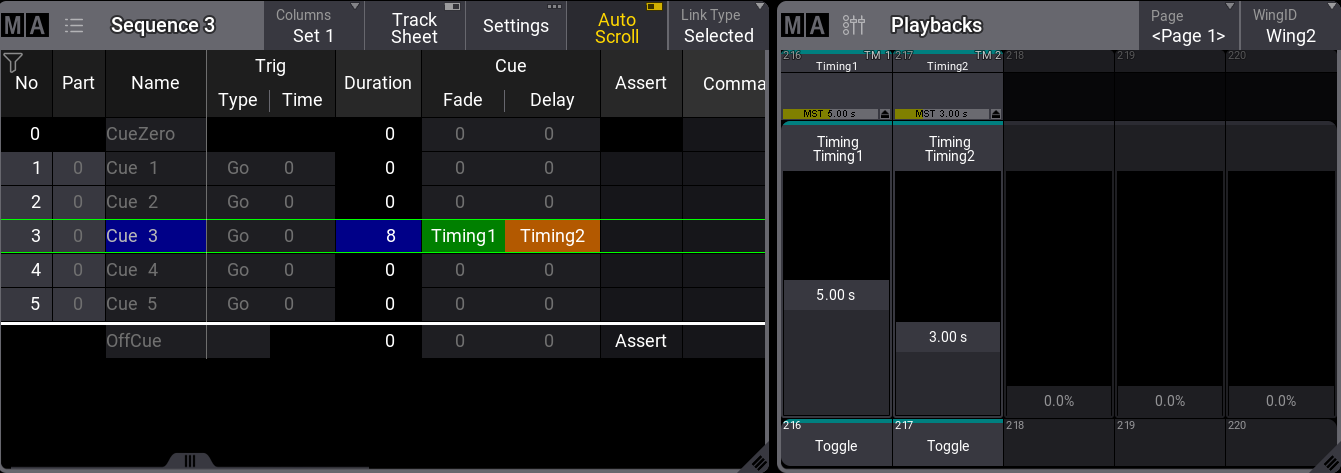Click the Timing2 fader handle showing 3.00 s

(x=947, y=337)
